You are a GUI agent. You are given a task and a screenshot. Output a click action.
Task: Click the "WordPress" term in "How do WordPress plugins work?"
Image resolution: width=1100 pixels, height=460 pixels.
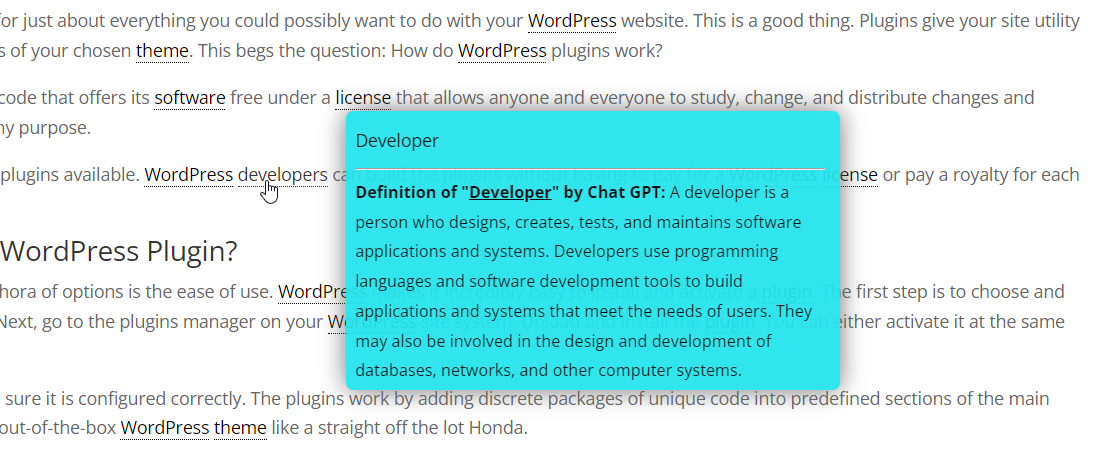502,51
